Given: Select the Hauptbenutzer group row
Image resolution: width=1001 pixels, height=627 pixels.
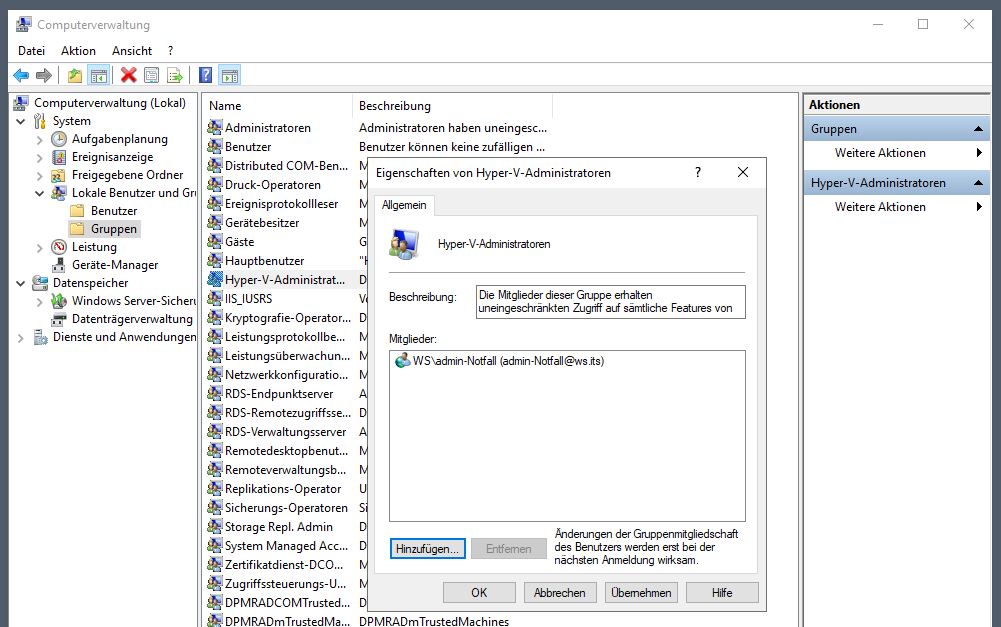Looking at the screenshot, I should [264, 261].
